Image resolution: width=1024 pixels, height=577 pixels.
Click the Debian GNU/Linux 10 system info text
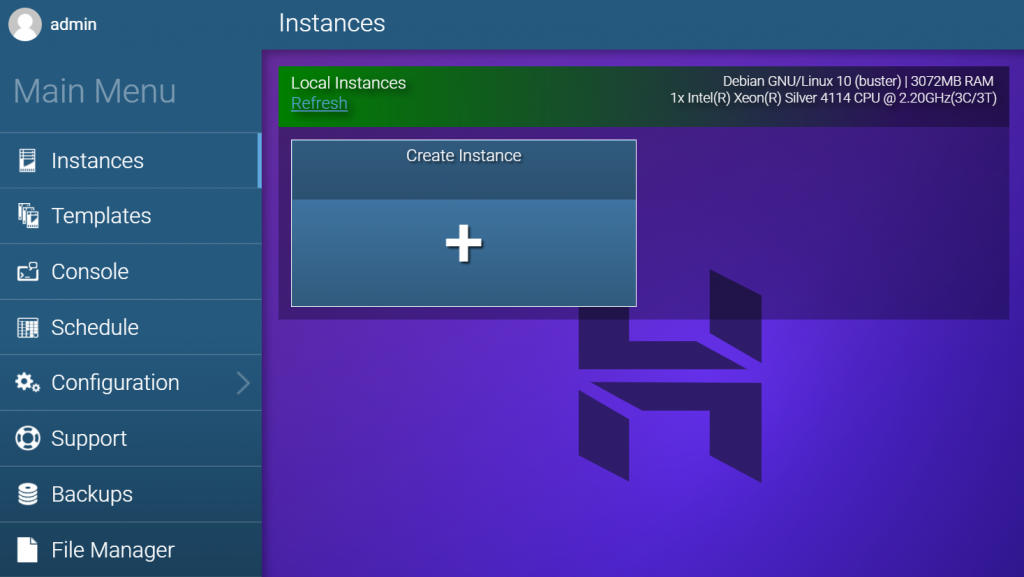pyautogui.click(x=857, y=81)
